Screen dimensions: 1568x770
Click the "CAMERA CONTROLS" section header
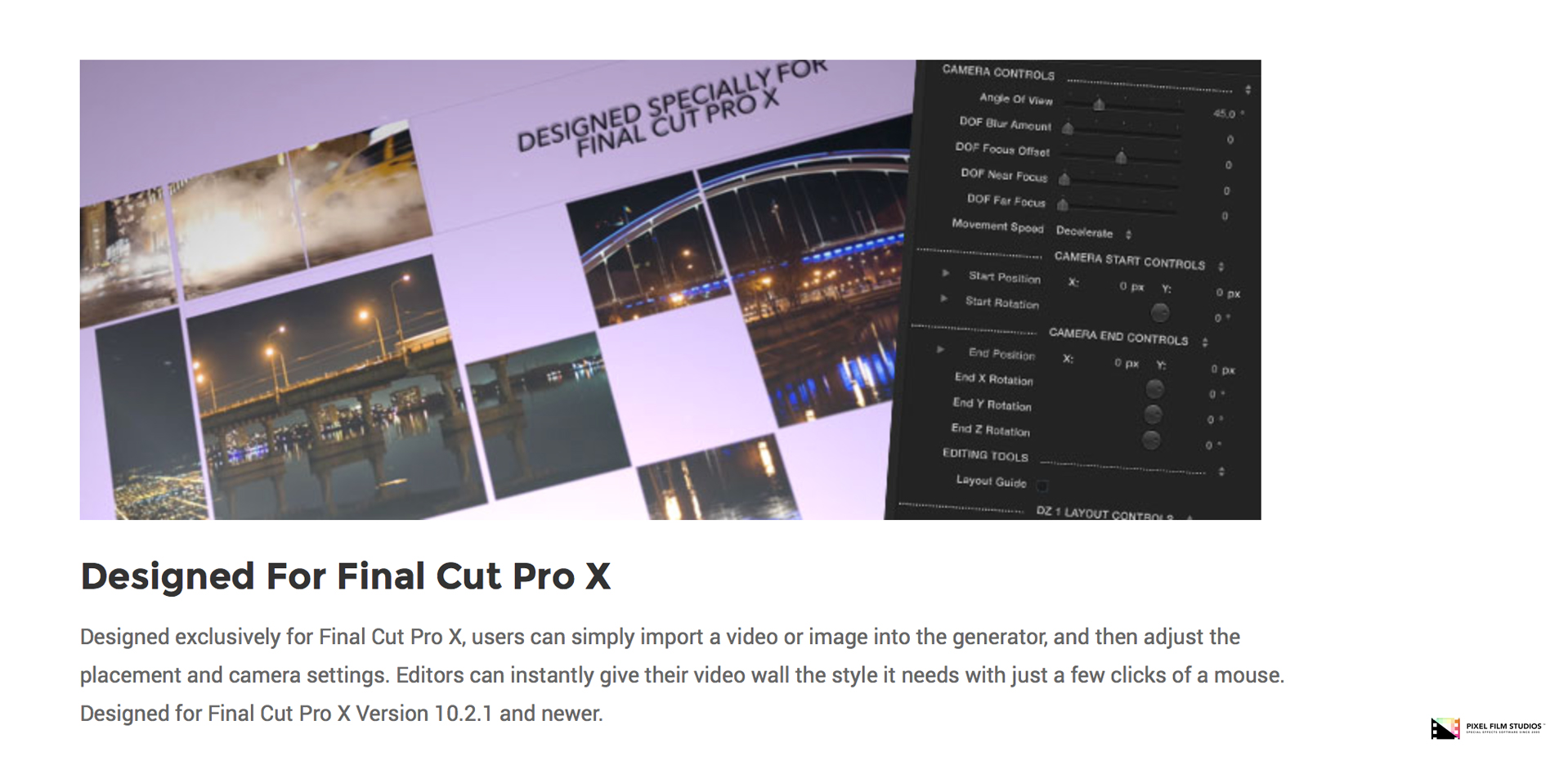[x=998, y=72]
